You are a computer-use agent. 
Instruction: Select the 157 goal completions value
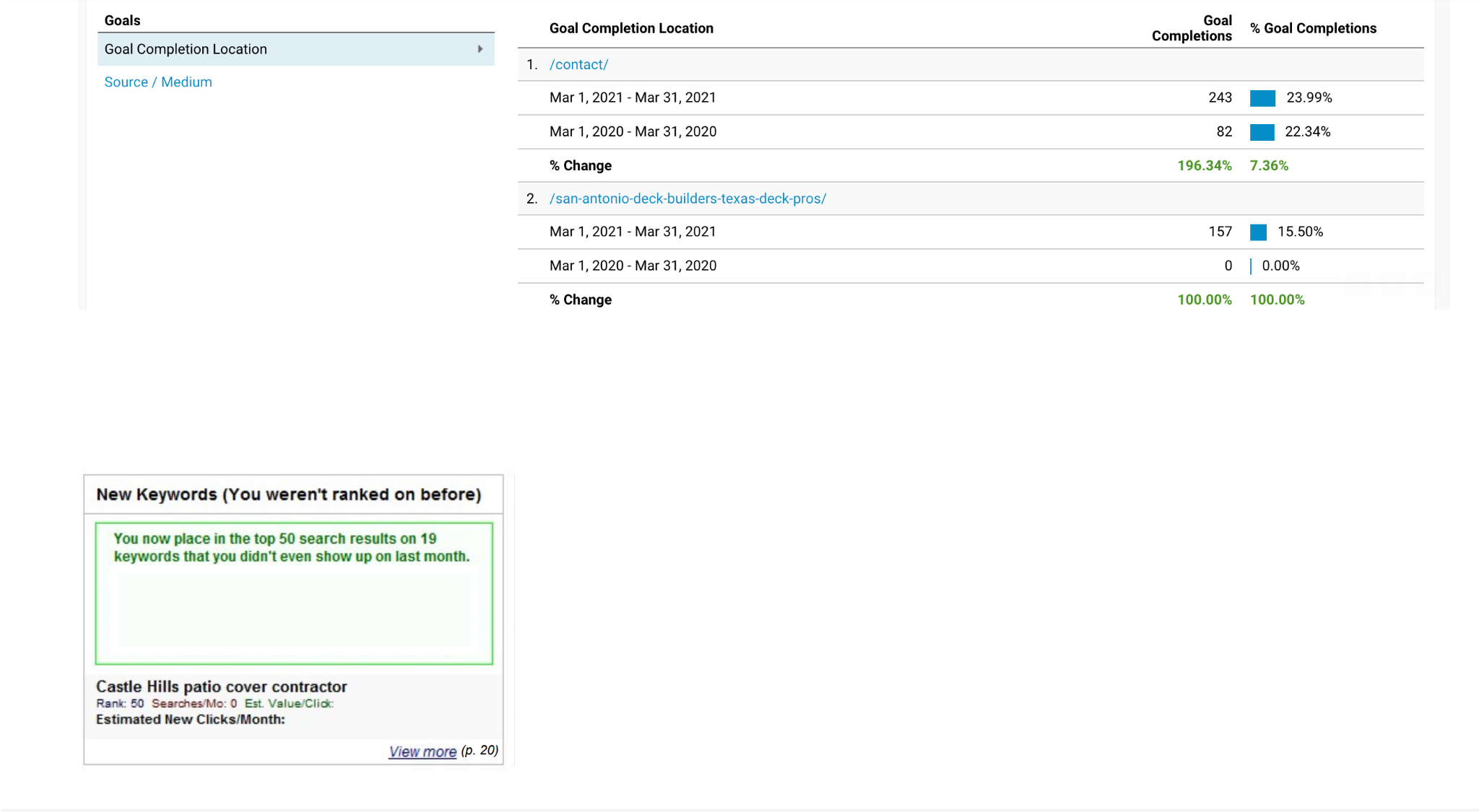[x=1220, y=232]
